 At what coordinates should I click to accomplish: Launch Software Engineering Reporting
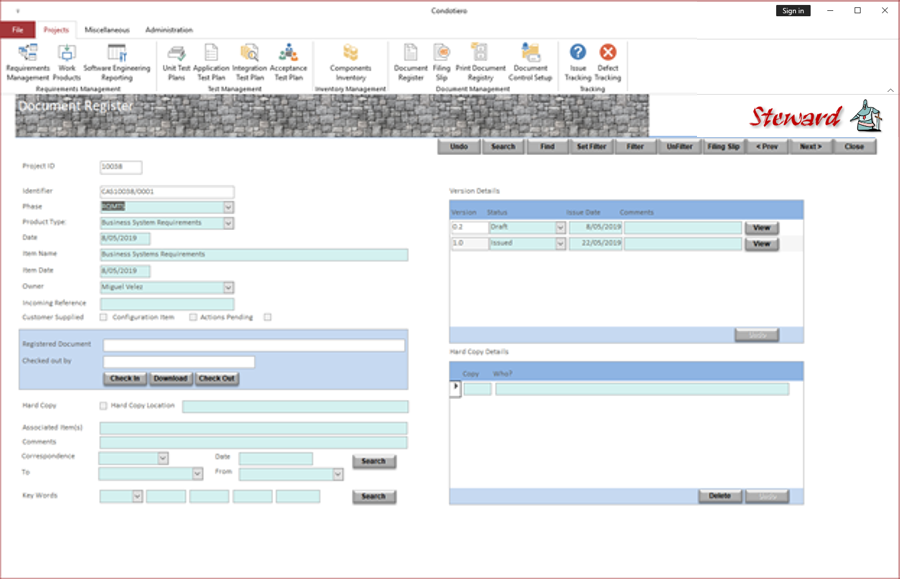click(x=117, y=62)
